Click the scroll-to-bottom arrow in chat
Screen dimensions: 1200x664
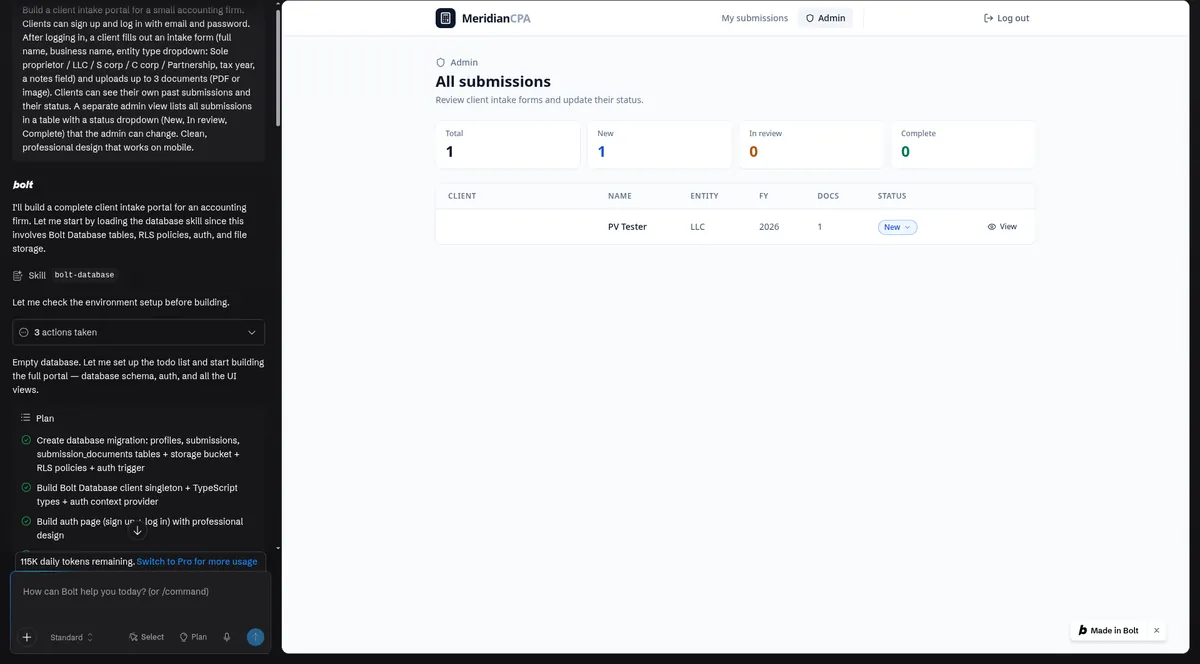(138, 530)
